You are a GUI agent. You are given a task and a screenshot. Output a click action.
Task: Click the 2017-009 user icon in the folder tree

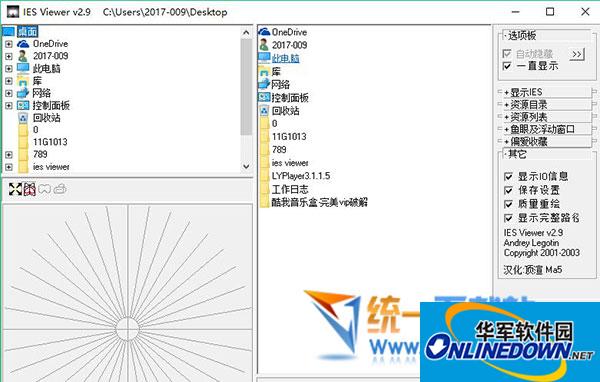[23, 56]
